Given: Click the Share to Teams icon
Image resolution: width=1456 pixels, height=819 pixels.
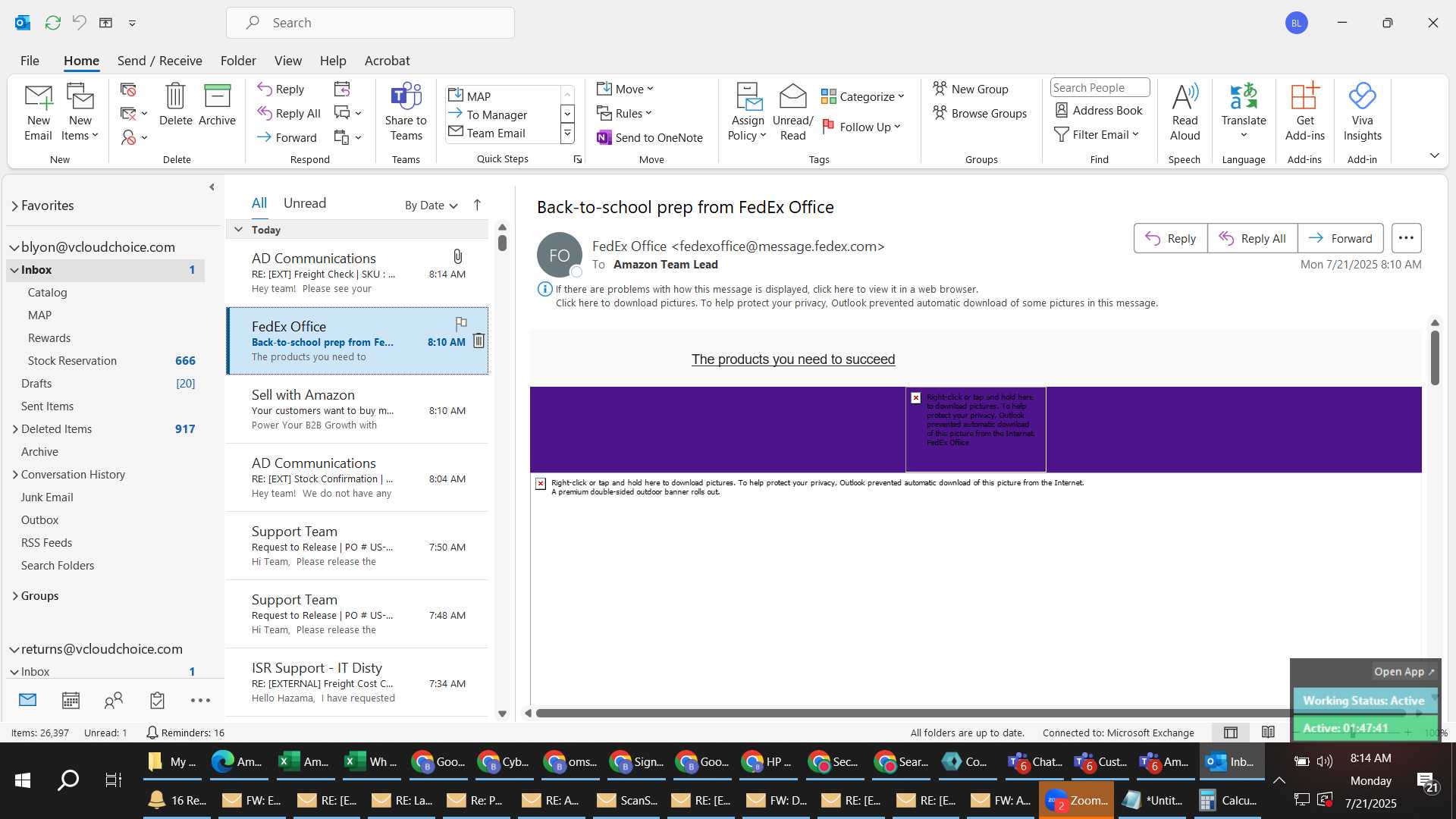Looking at the screenshot, I should click(x=406, y=97).
